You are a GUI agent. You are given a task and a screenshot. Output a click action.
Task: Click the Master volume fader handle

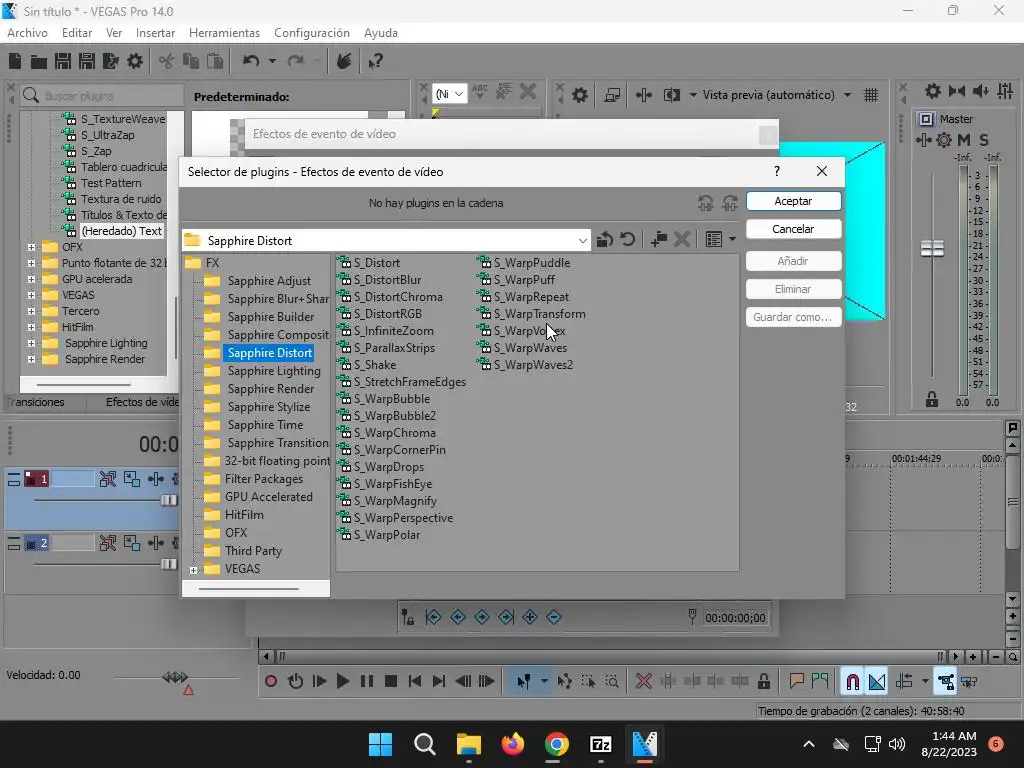click(932, 249)
